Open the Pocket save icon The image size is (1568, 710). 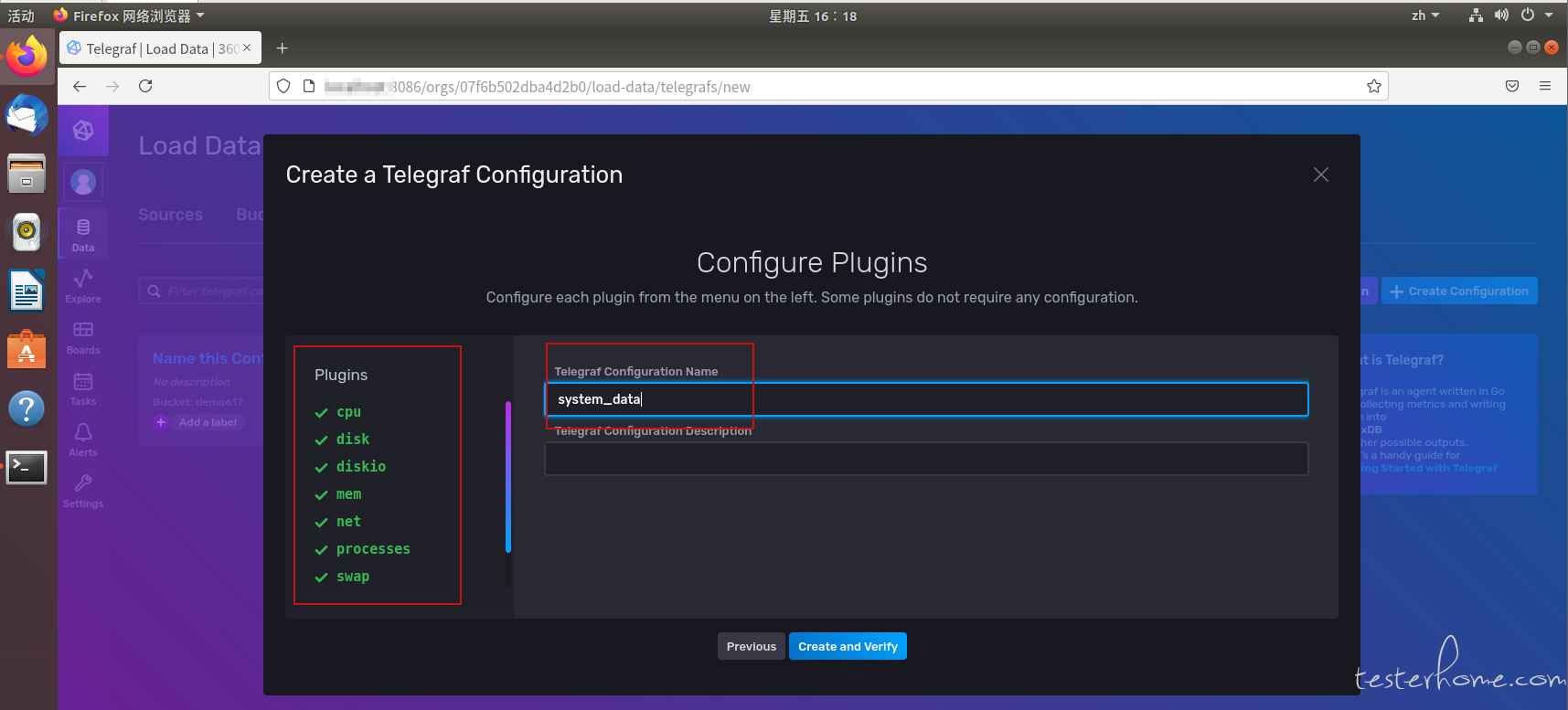pyautogui.click(x=1512, y=86)
